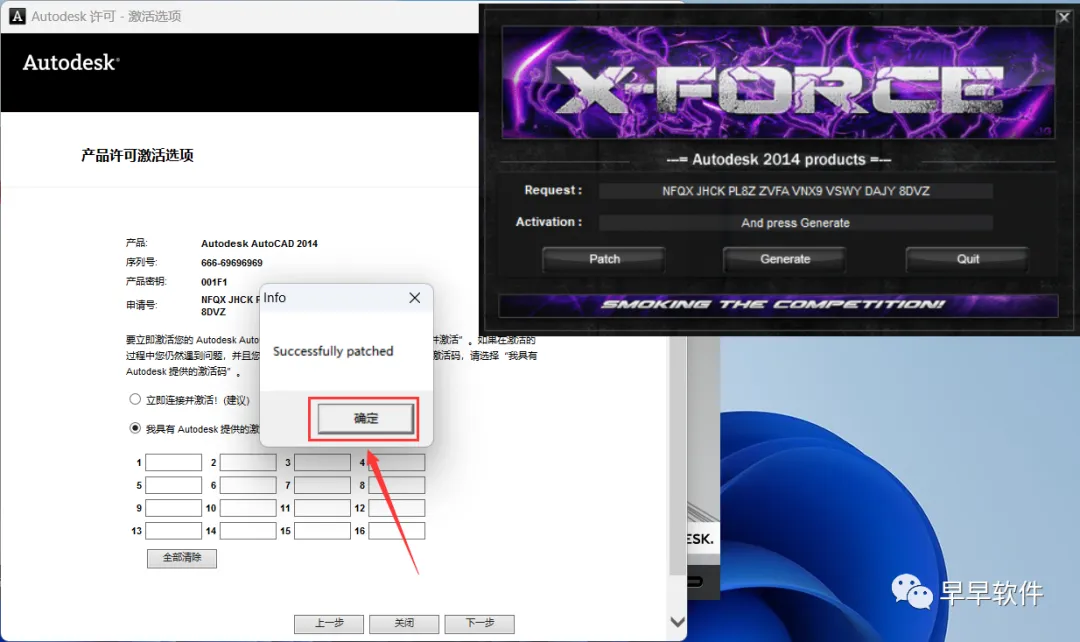Click the Request code field in X-Force
This screenshot has width=1080, height=642.
click(796, 191)
